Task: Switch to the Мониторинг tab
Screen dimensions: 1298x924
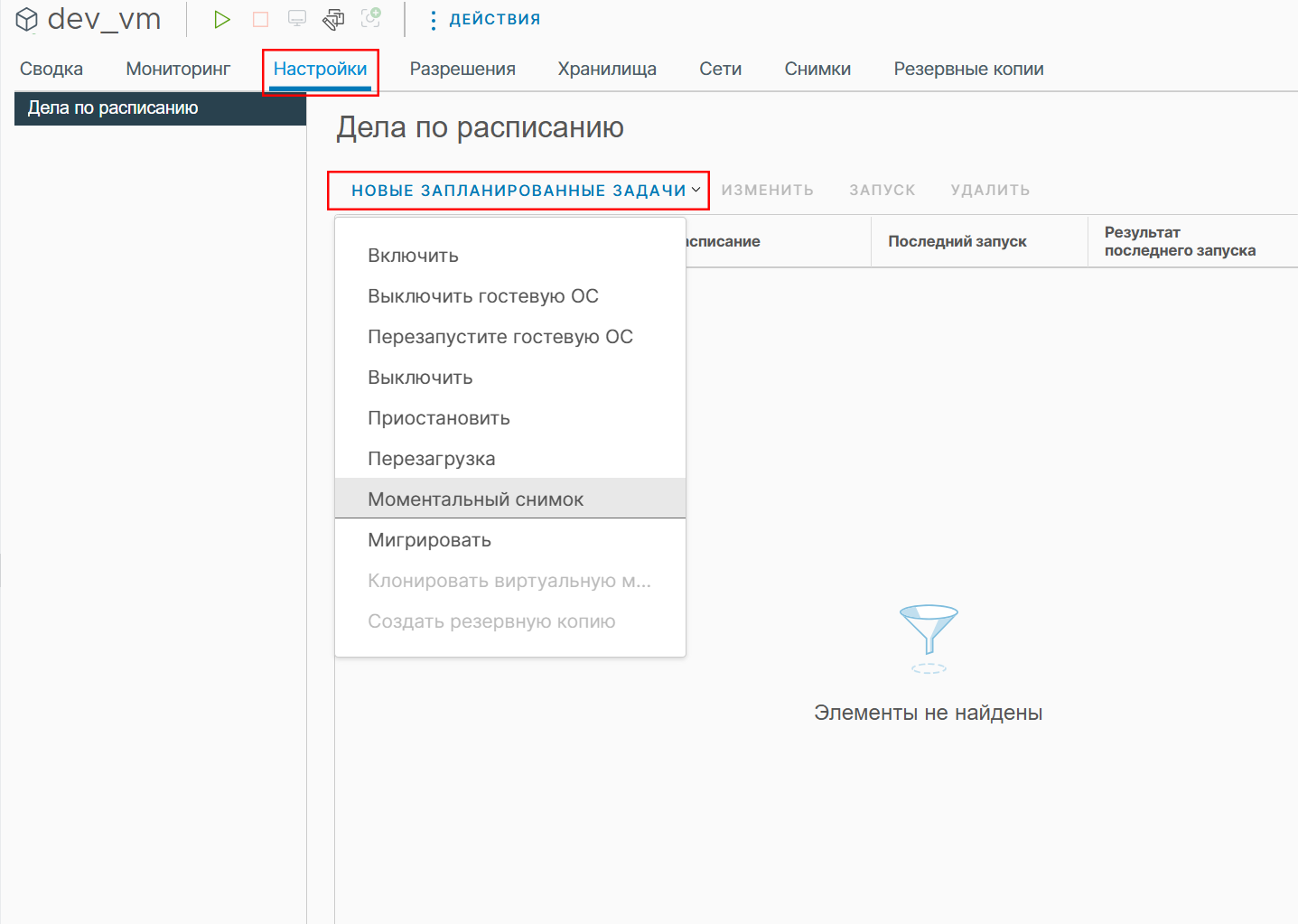Action: click(x=178, y=69)
